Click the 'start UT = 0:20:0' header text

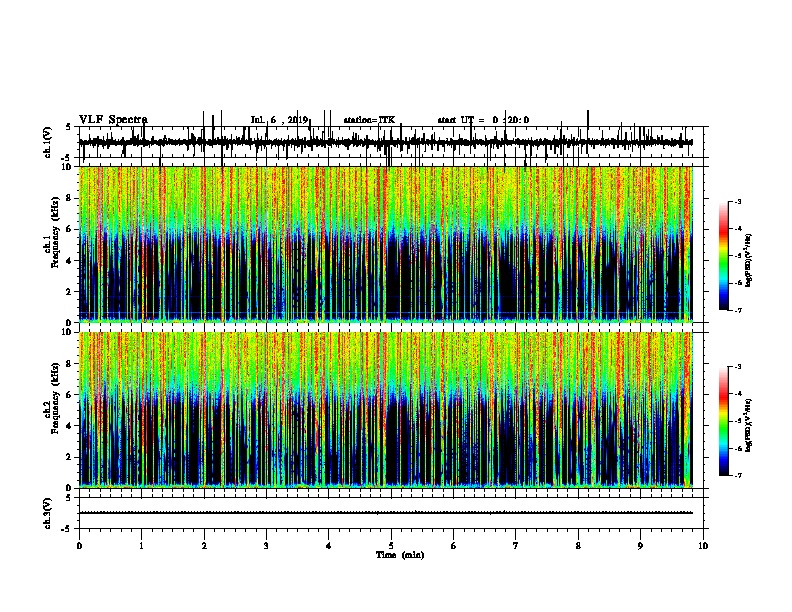coord(483,120)
